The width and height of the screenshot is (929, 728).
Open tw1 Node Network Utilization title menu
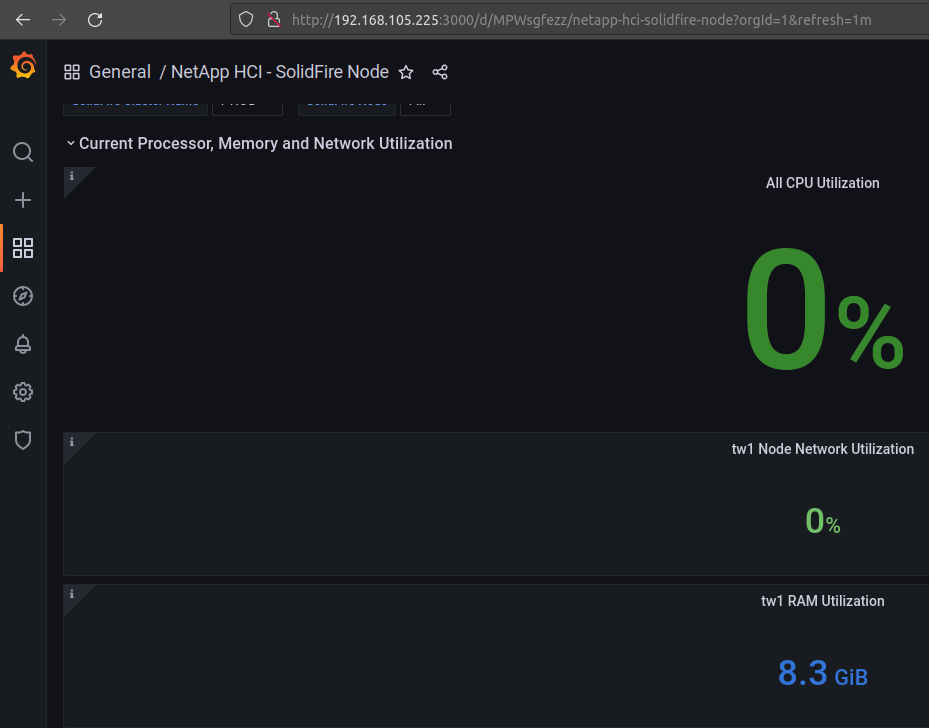[x=822, y=449]
